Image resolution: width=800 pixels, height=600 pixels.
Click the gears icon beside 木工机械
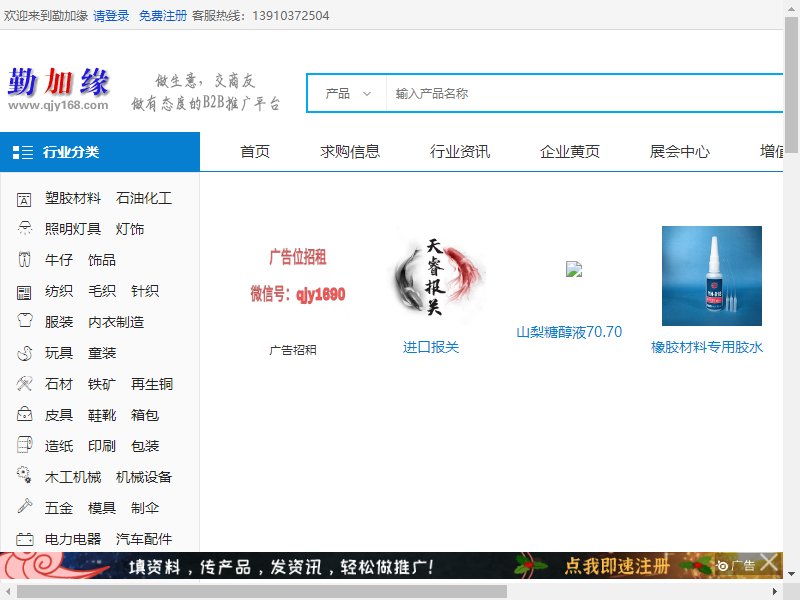(x=24, y=476)
